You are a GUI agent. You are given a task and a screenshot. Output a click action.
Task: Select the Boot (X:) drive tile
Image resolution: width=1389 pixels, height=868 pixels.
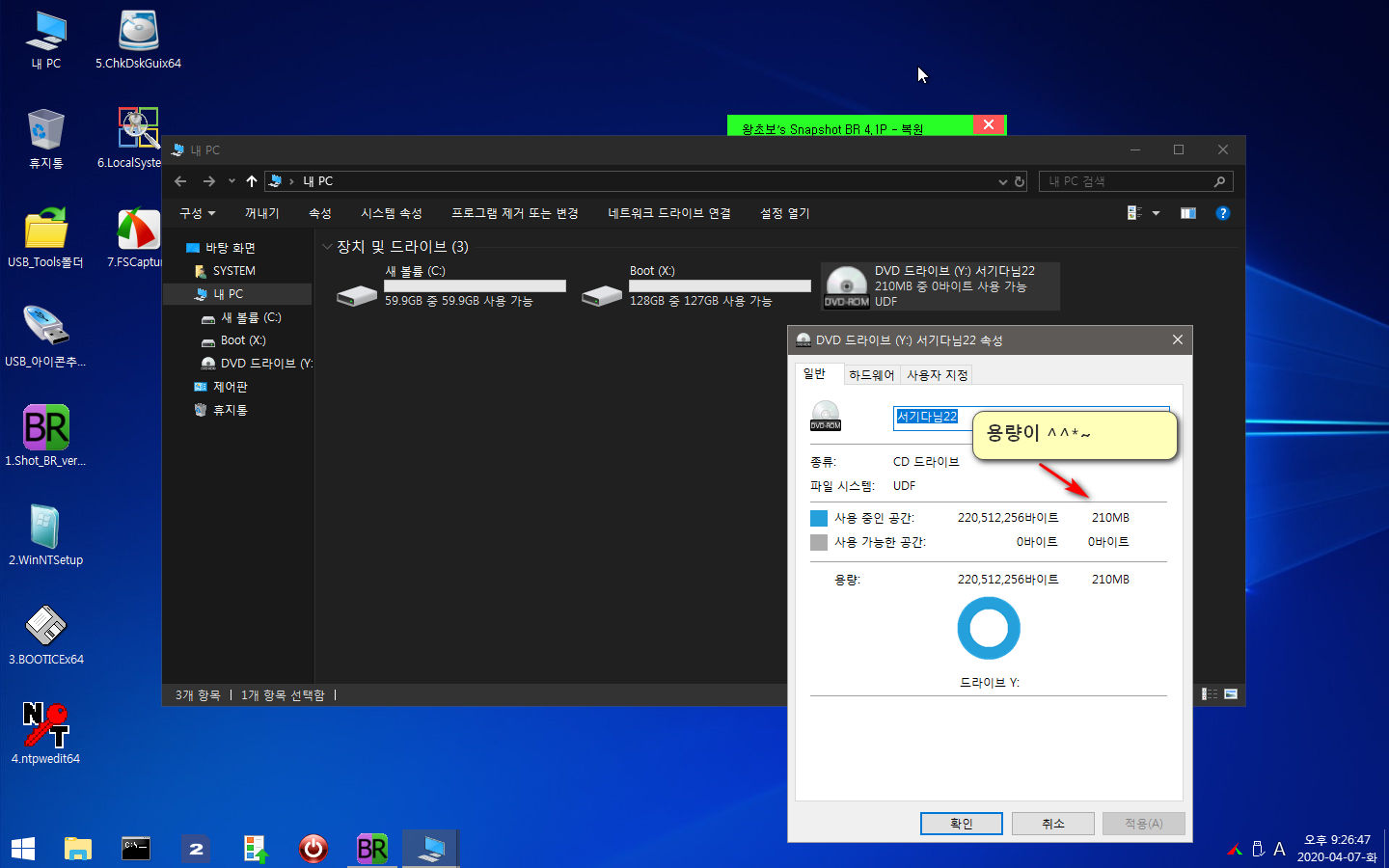(x=696, y=286)
